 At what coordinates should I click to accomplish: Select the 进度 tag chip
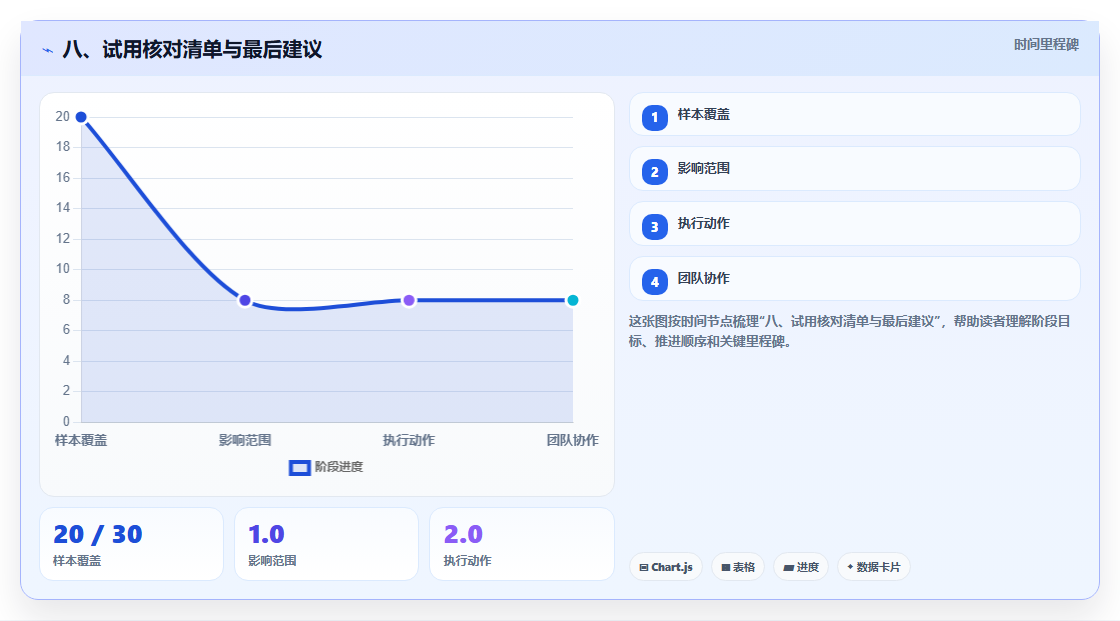pos(801,567)
